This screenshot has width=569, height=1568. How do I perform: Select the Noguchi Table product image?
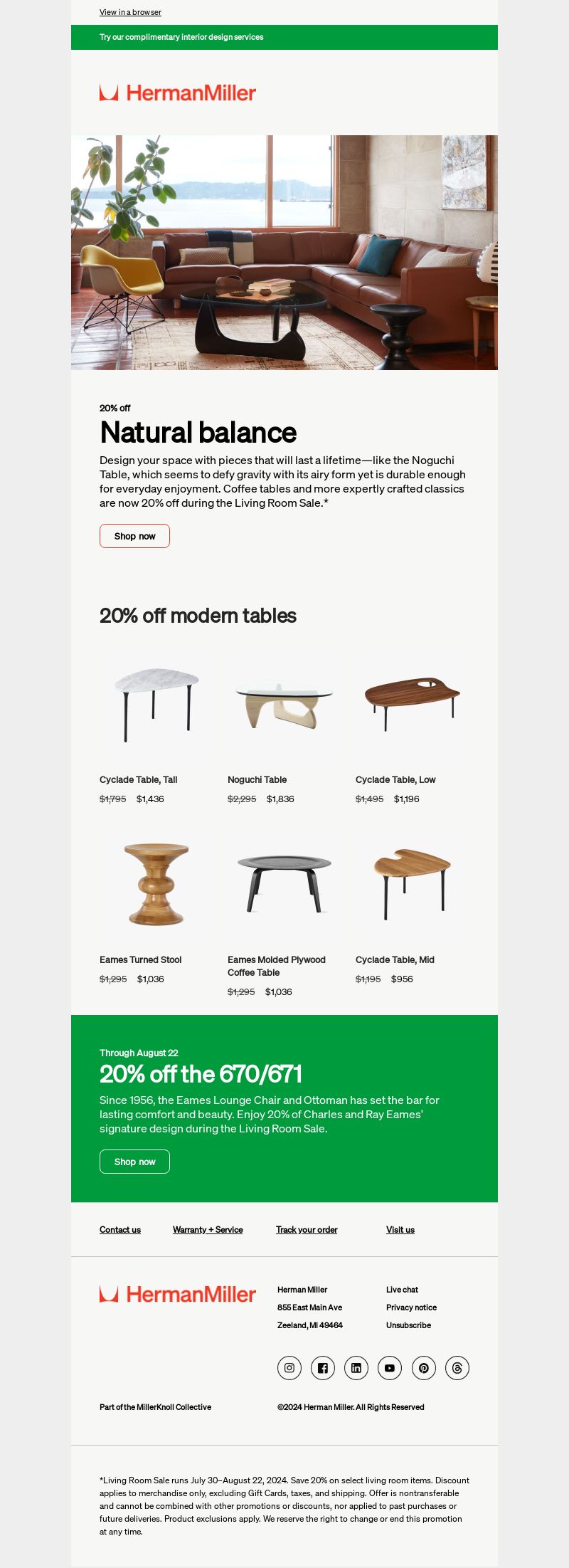pos(284,705)
